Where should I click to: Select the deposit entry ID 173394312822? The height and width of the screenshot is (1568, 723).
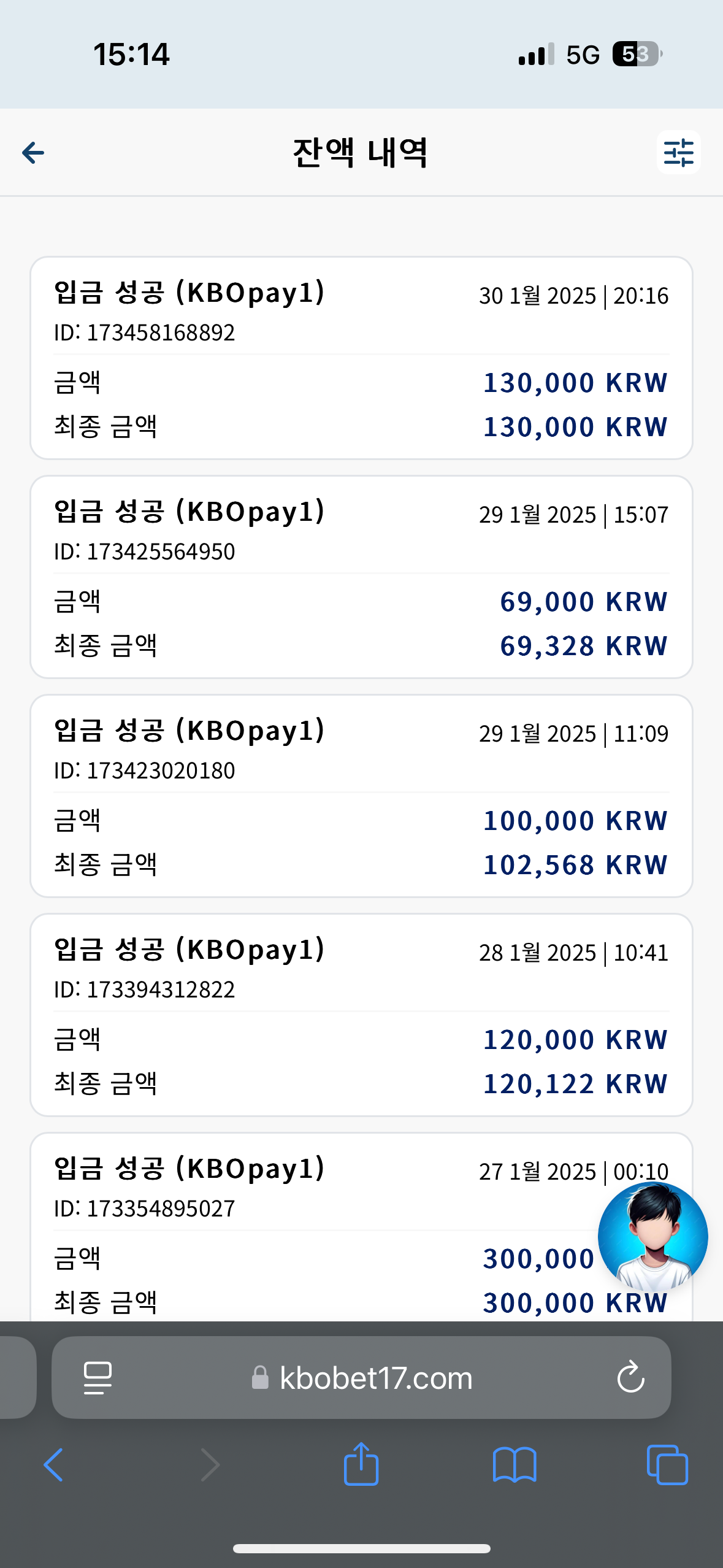click(361, 1015)
